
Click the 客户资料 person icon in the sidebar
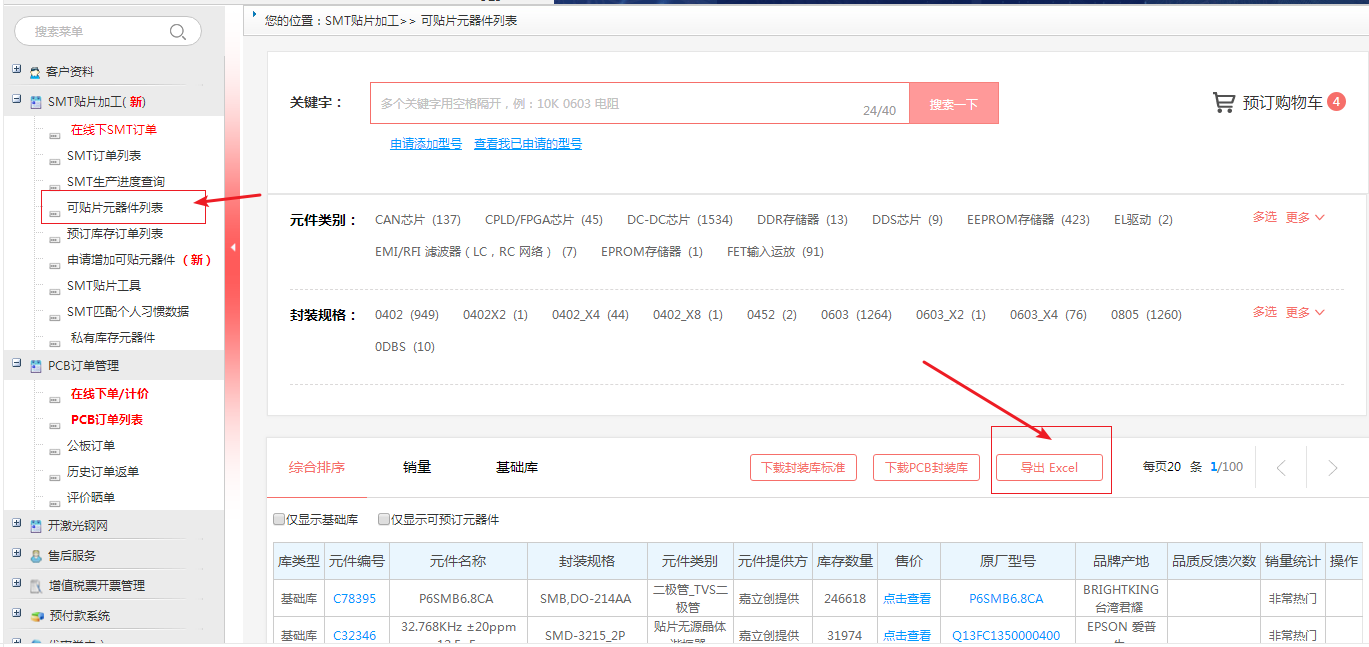[35, 72]
